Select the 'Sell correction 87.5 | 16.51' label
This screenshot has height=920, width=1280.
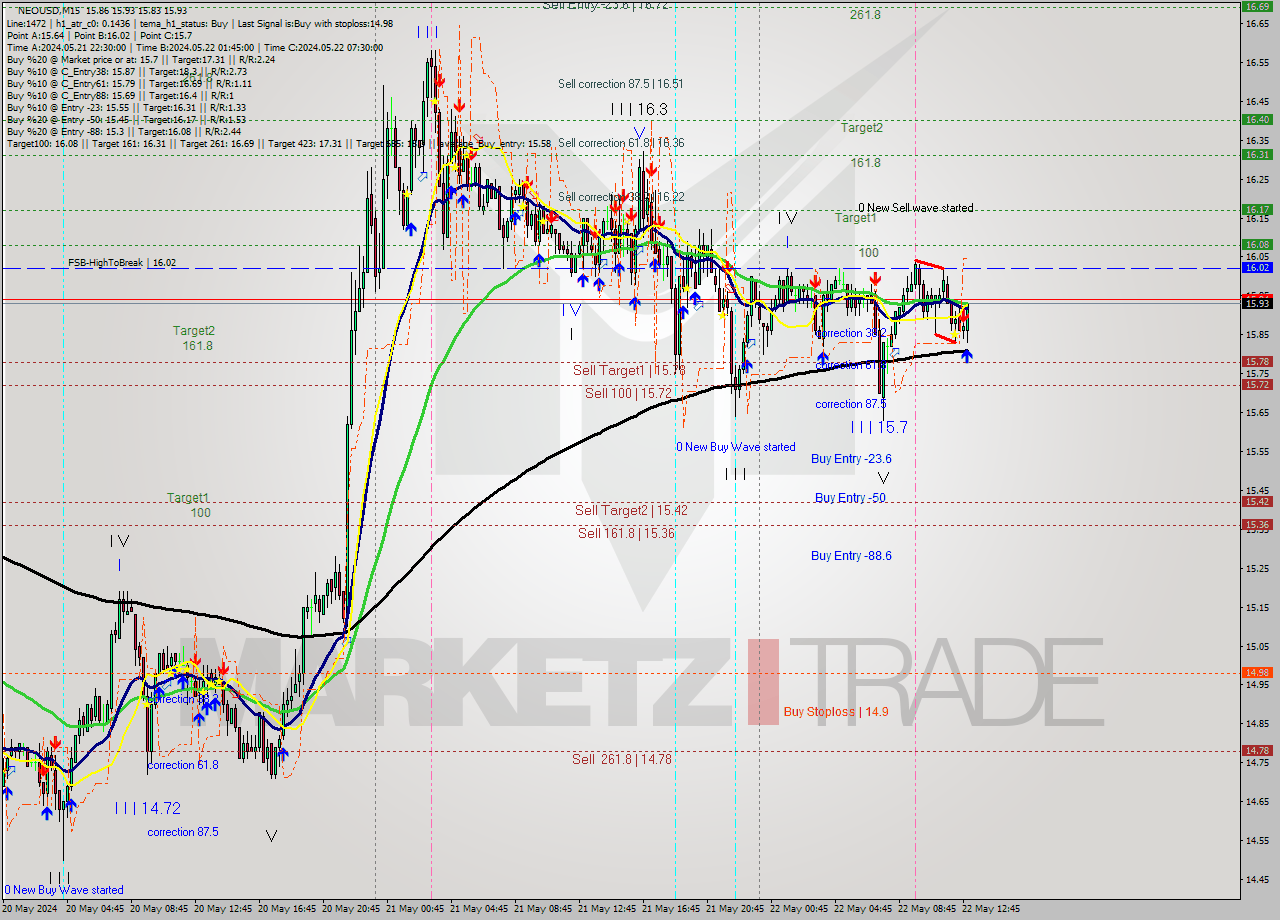(x=621, y=84)
